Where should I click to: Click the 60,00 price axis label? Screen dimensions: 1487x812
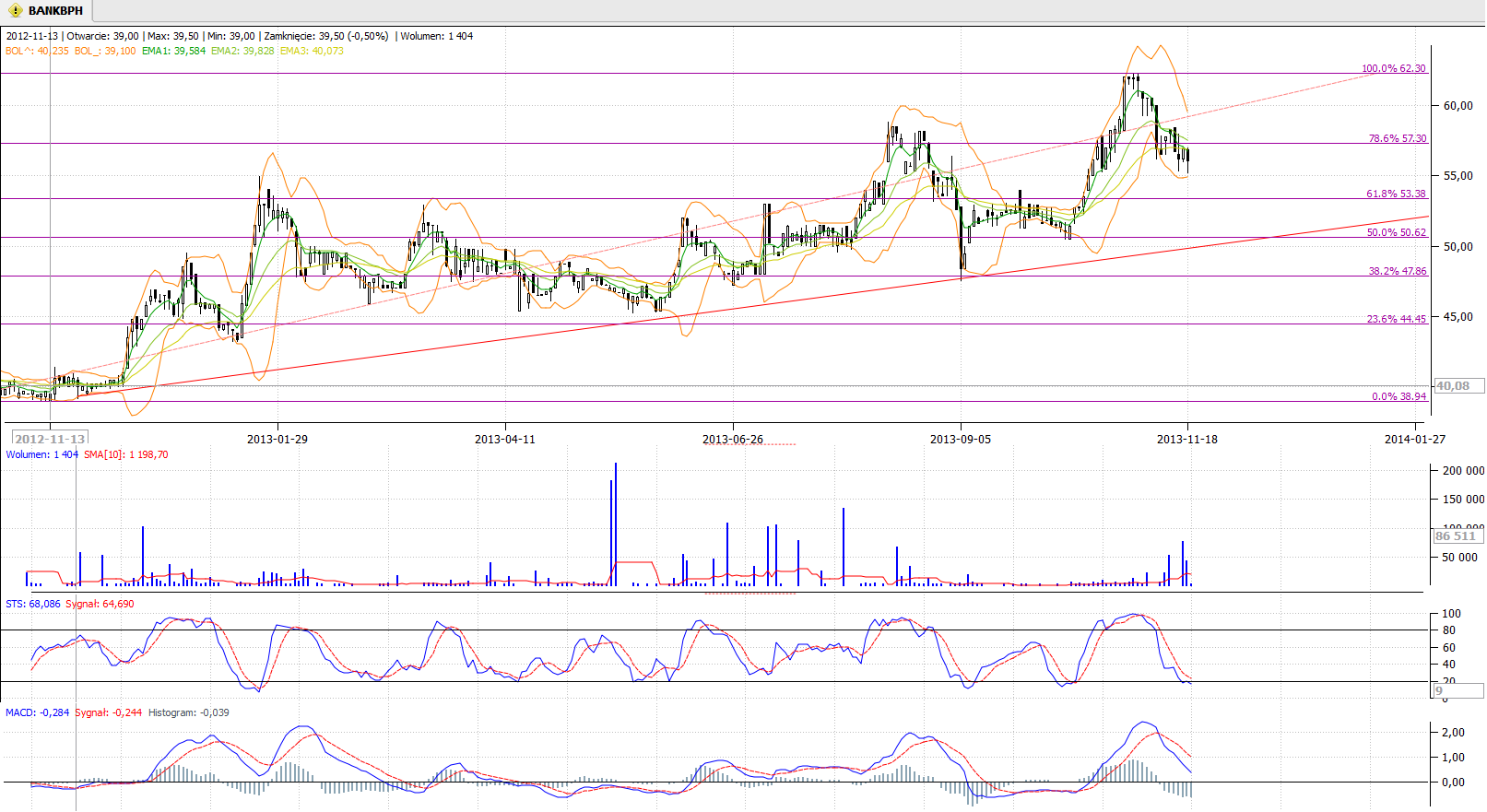1458,106
